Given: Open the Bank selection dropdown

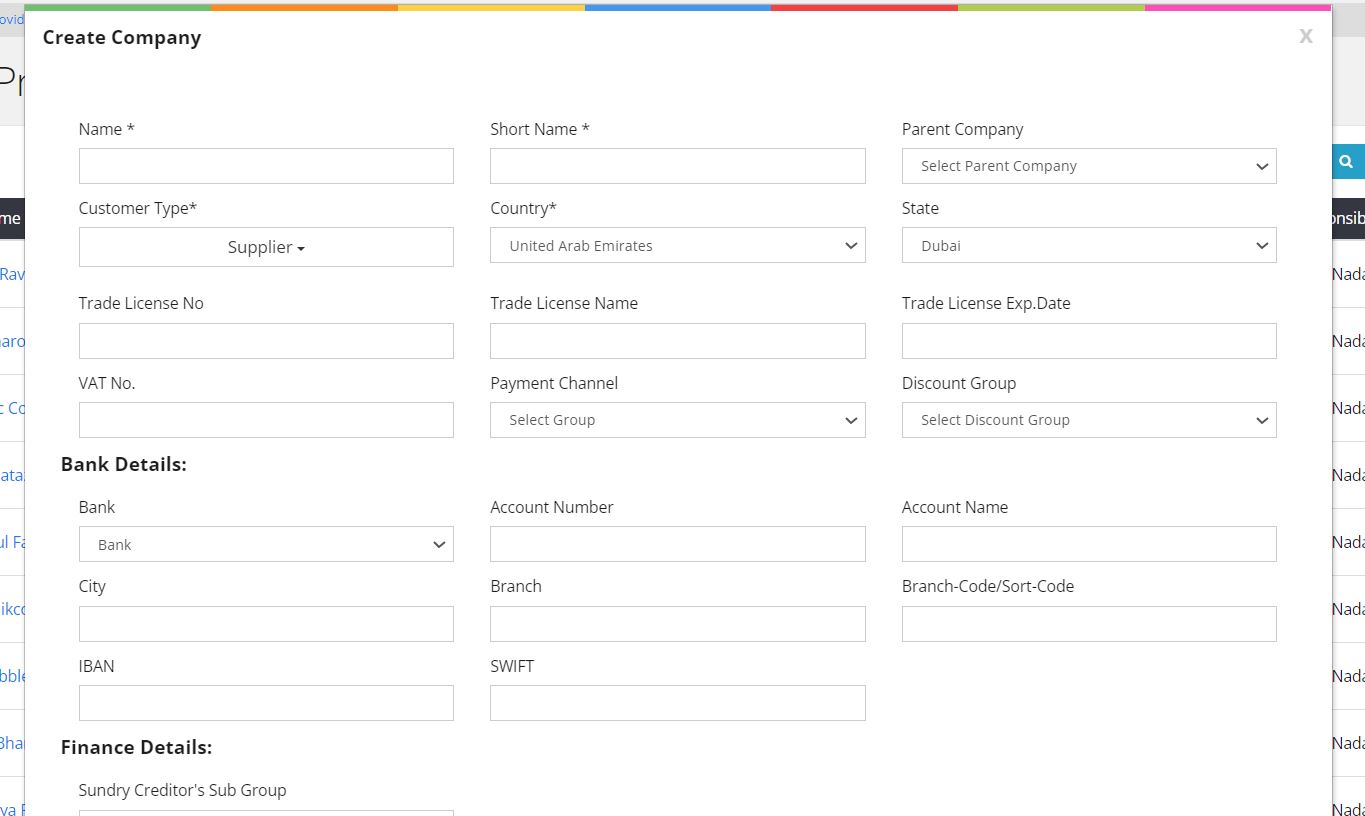Looking at the screenshot, I should click(266, 545).
